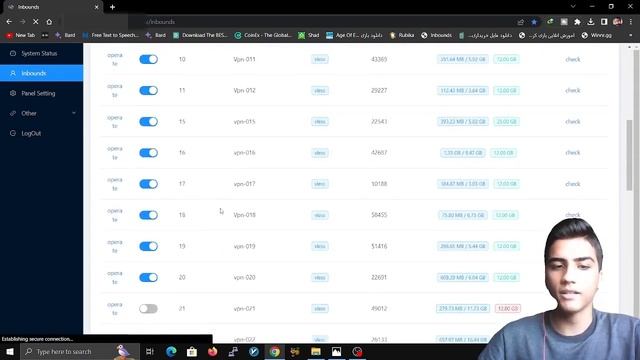
Task: Bookmark this page with the star icon
Action: [534, 22]
